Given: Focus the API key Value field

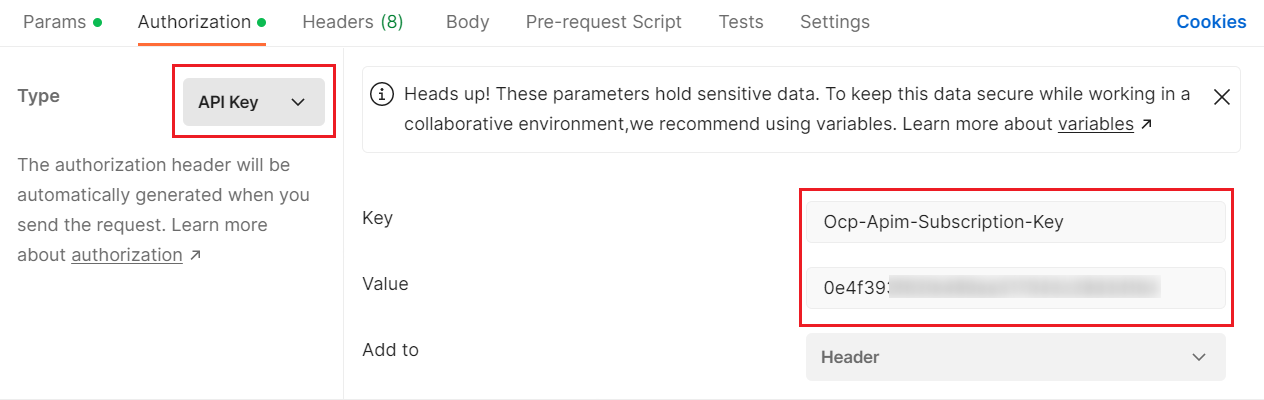Looking at the screenshot, I should coord(1015,288).
